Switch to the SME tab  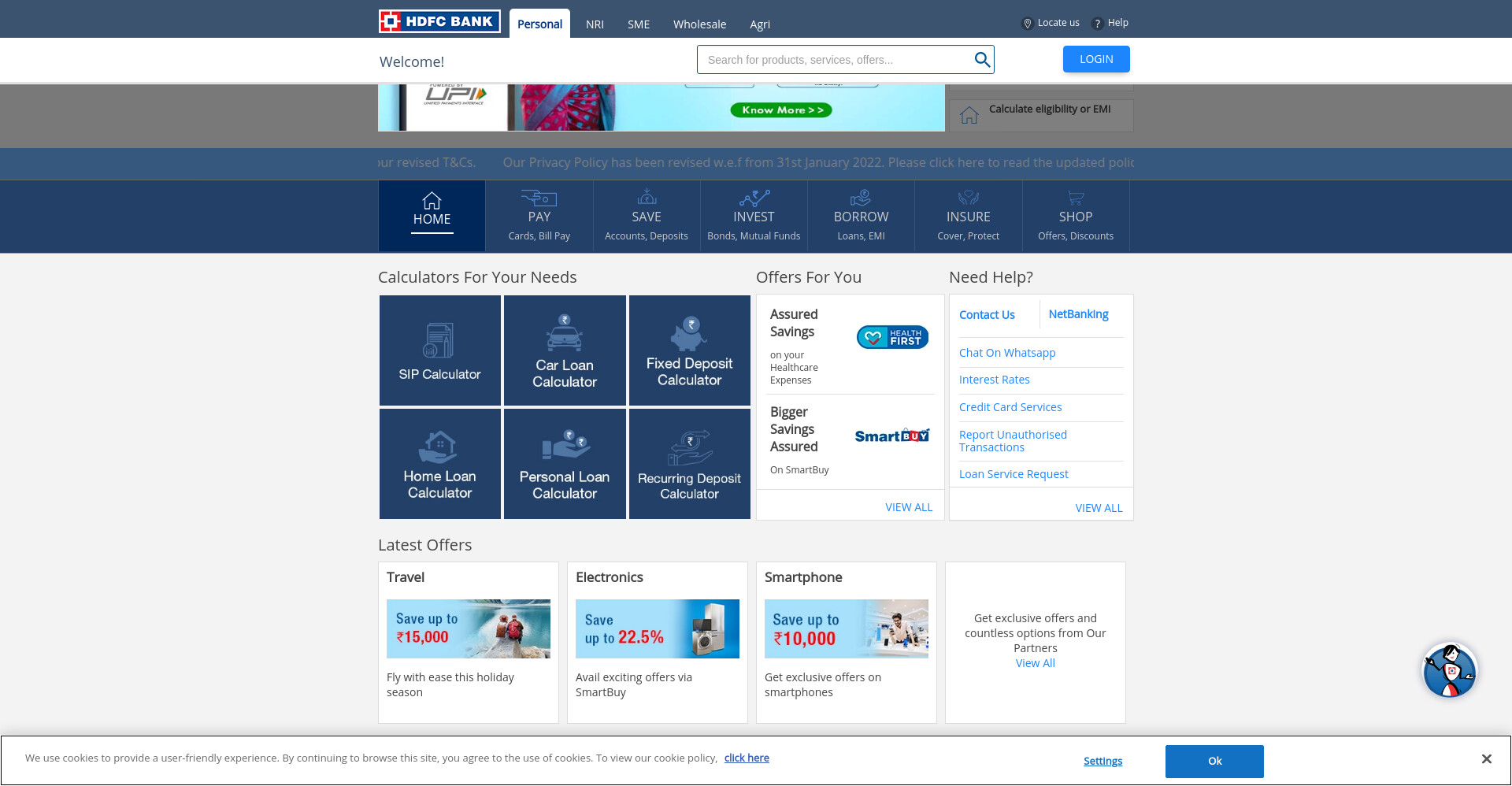(x=639, y=24)
